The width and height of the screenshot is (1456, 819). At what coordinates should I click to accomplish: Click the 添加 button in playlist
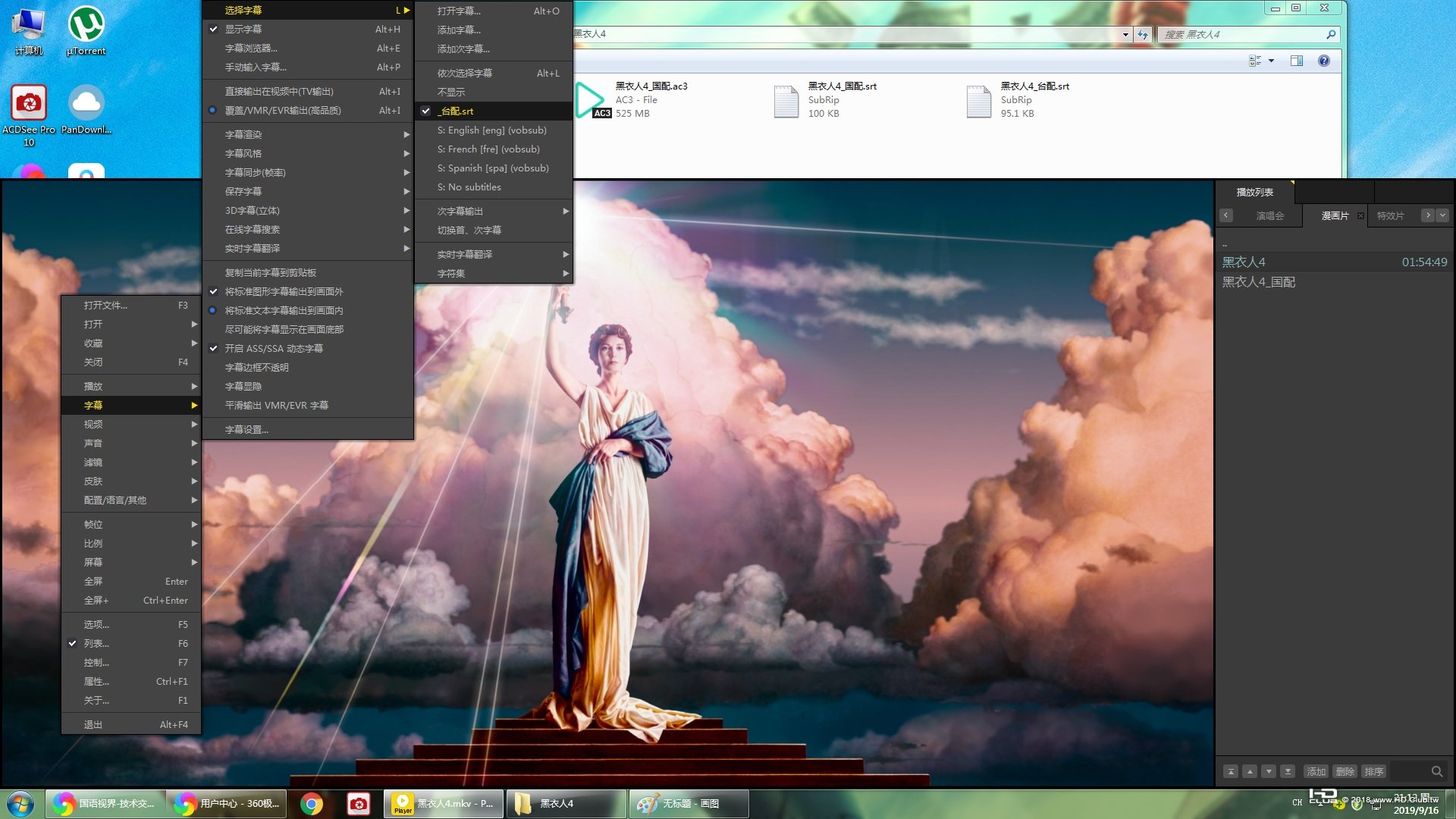coord(1316,771)
